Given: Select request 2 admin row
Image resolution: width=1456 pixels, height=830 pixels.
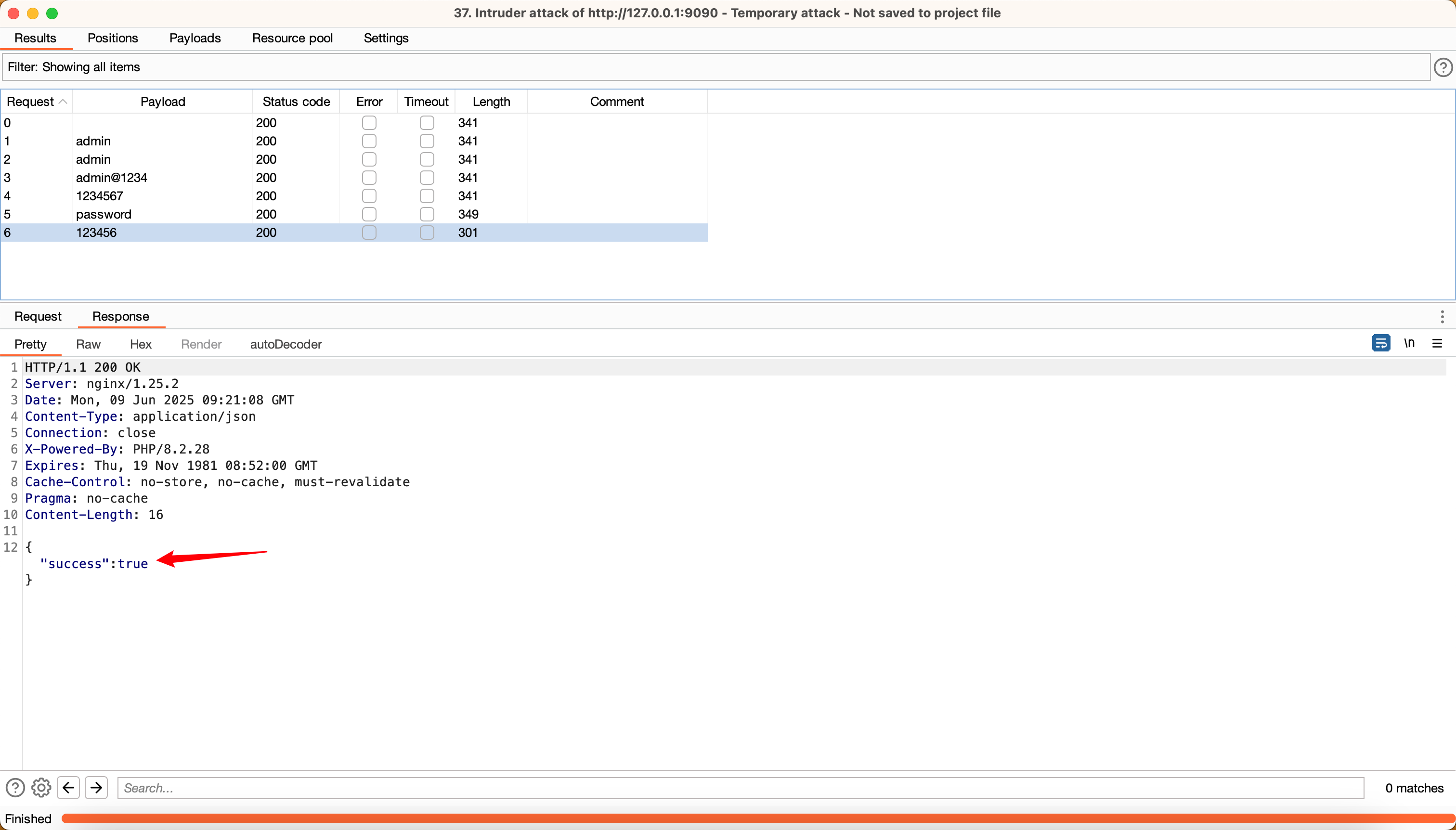Looking at the screenshot, I should click(354, 159).
